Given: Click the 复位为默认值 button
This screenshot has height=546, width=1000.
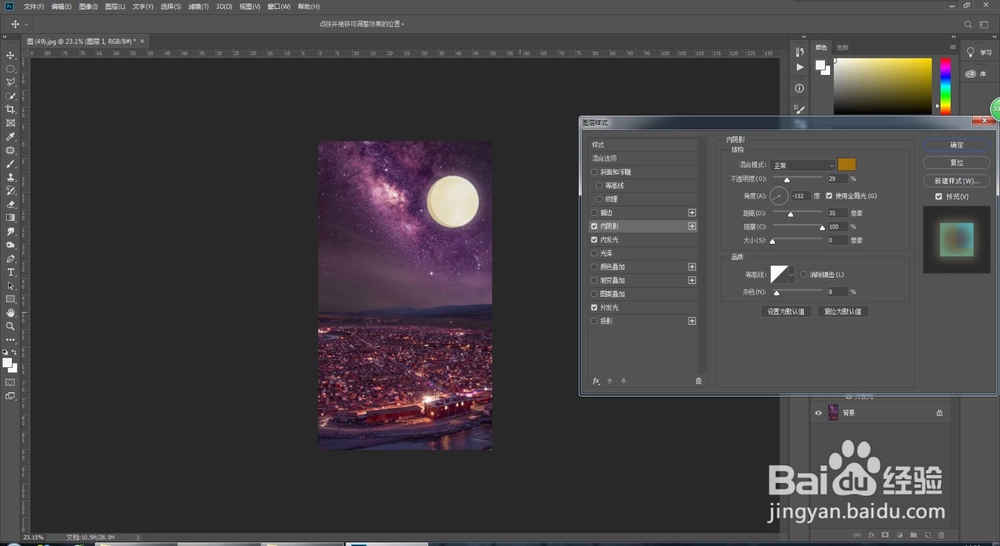Looking at the screenshot, I should 842,311.
